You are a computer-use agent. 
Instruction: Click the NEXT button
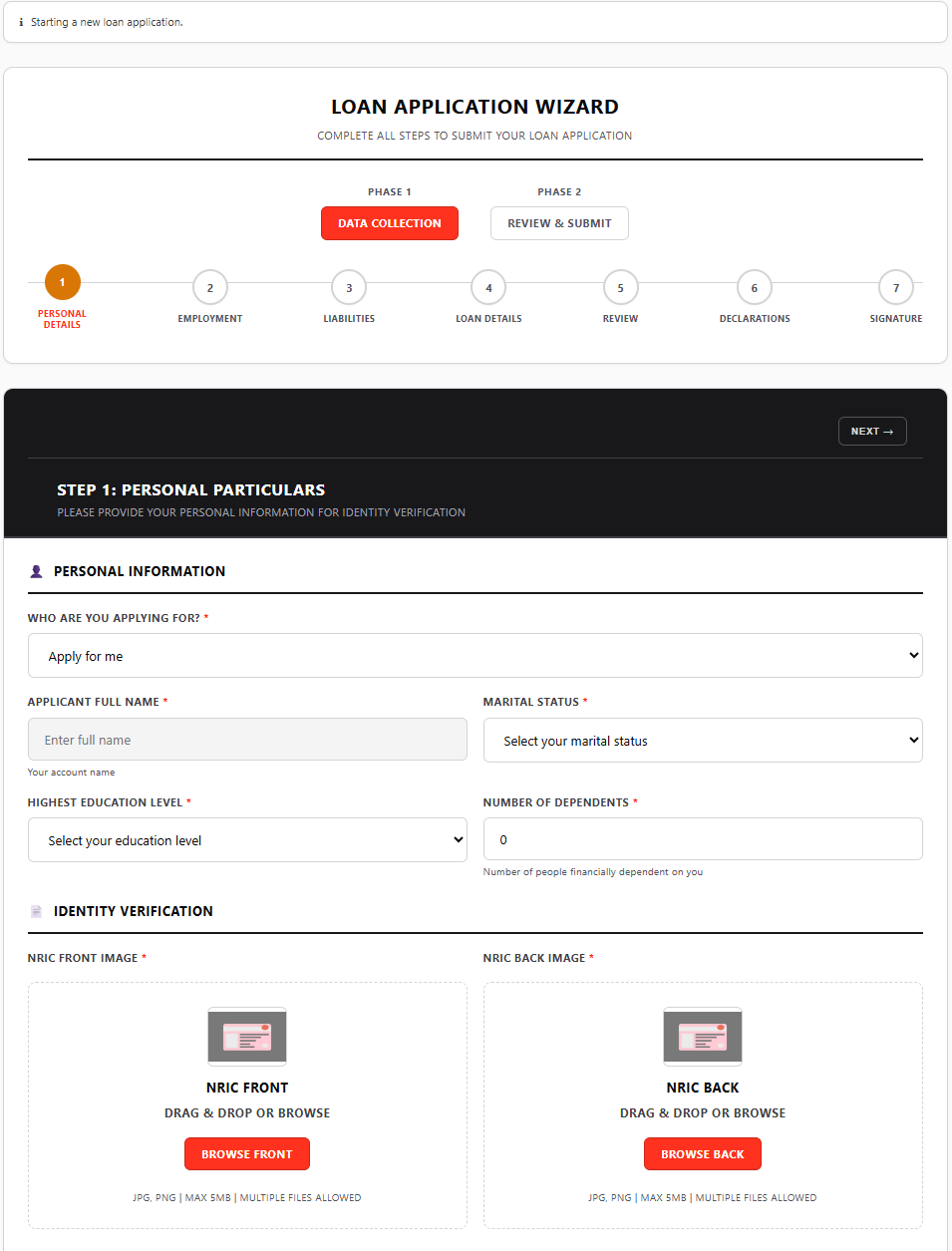click(871, 431)
